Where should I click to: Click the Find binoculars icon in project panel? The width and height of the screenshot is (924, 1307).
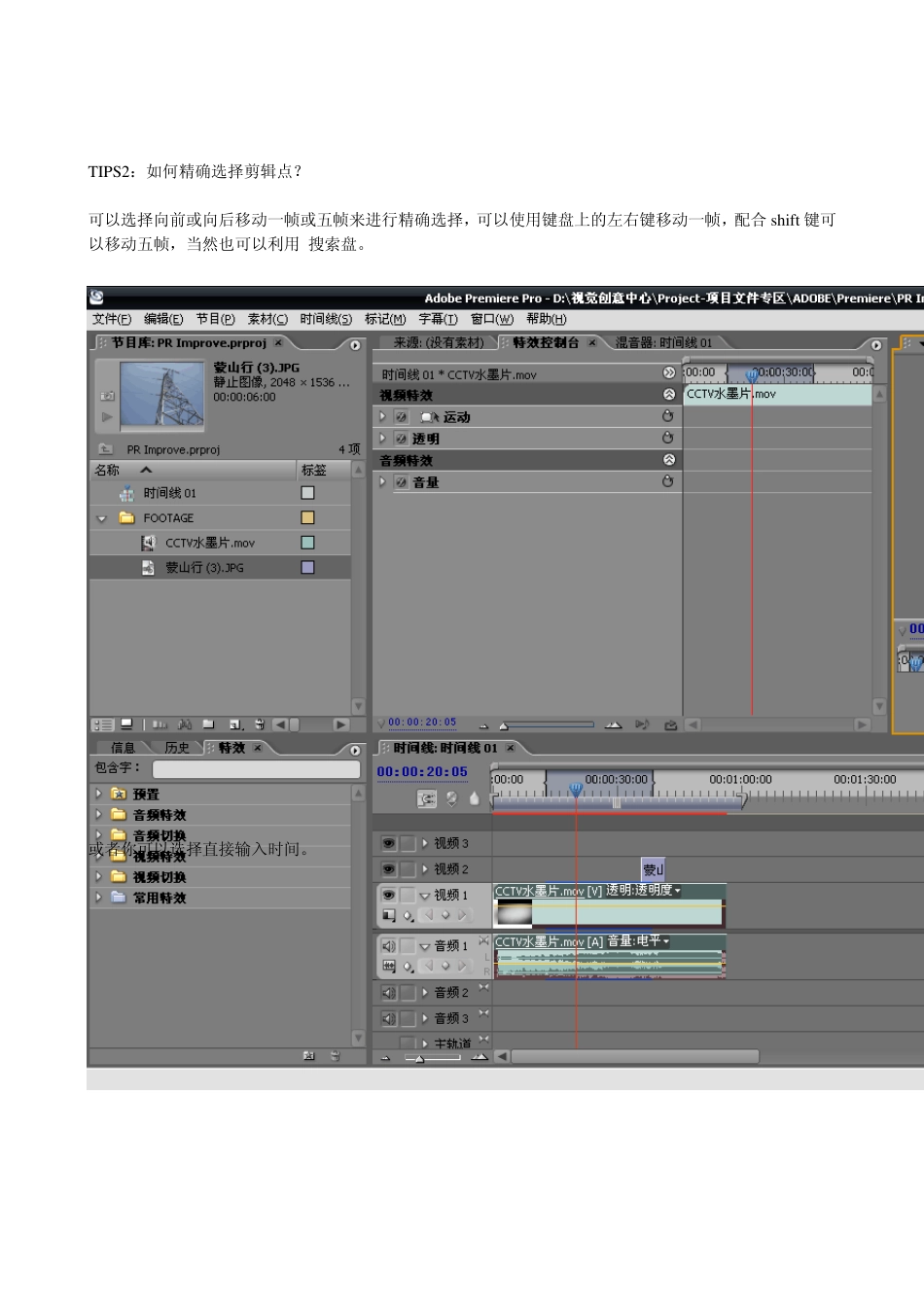click(185, 724)
